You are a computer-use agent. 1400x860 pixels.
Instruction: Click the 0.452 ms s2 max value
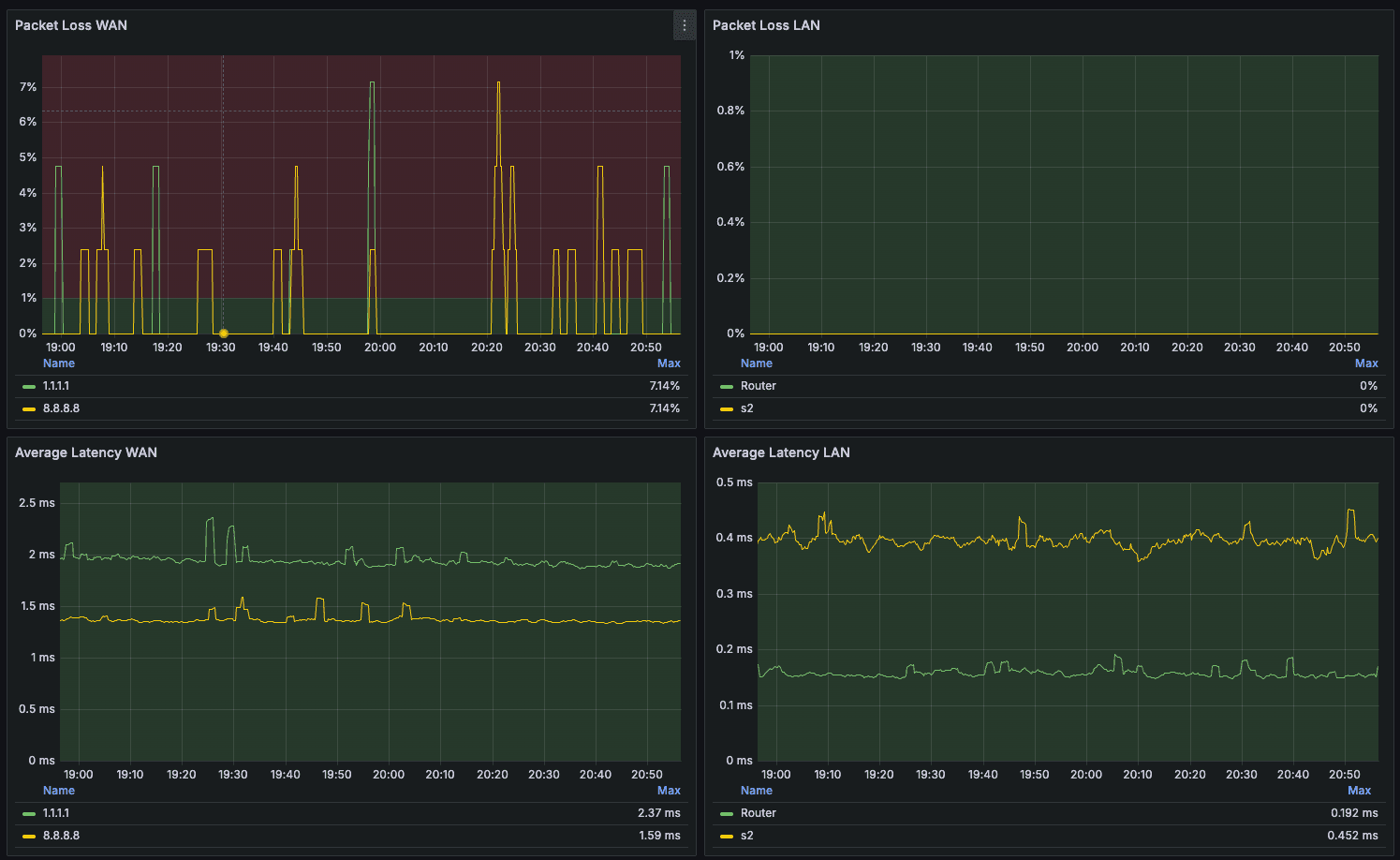(x=1353, y=836)
